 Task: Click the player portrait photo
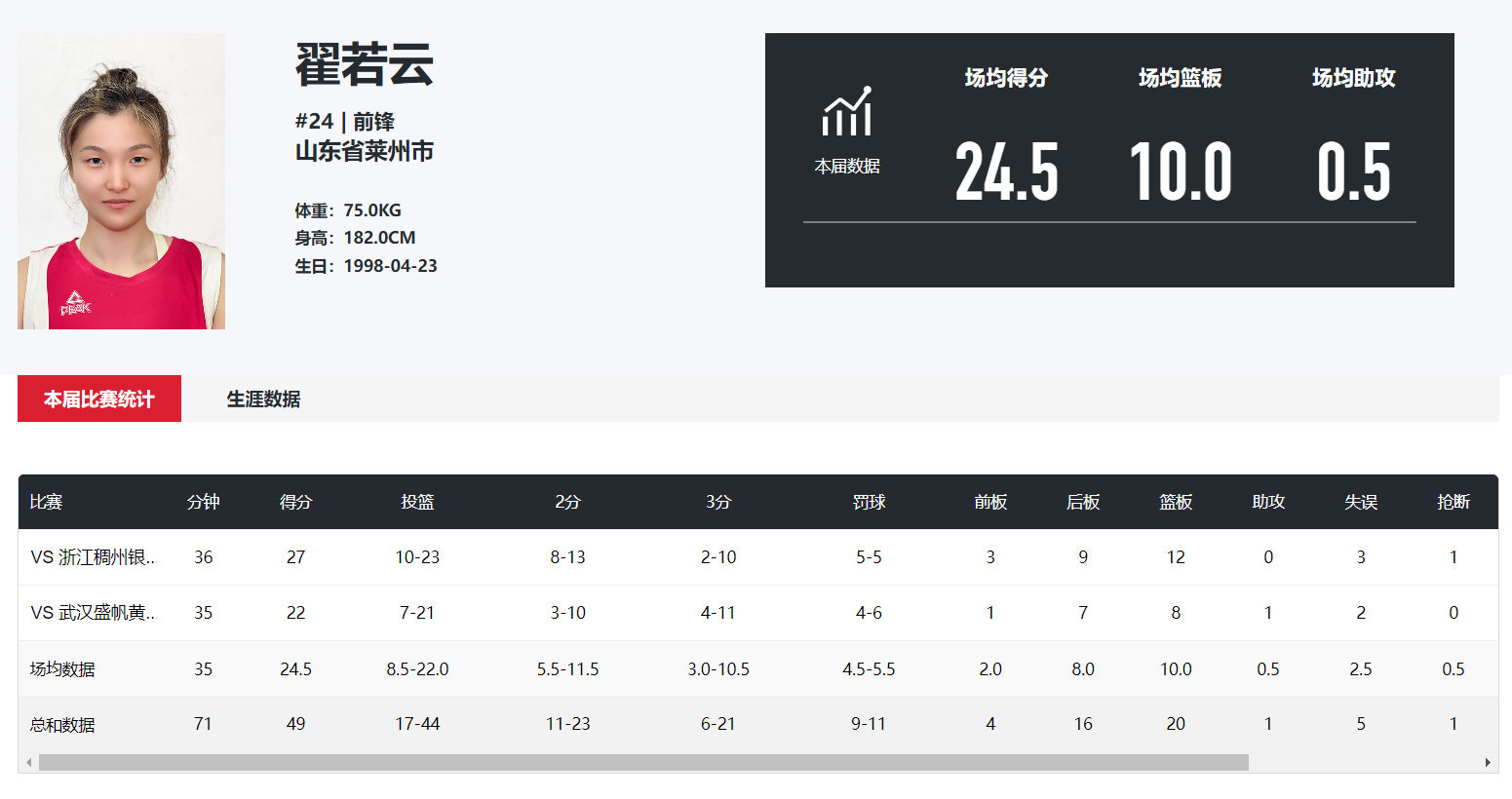[121, 181]
